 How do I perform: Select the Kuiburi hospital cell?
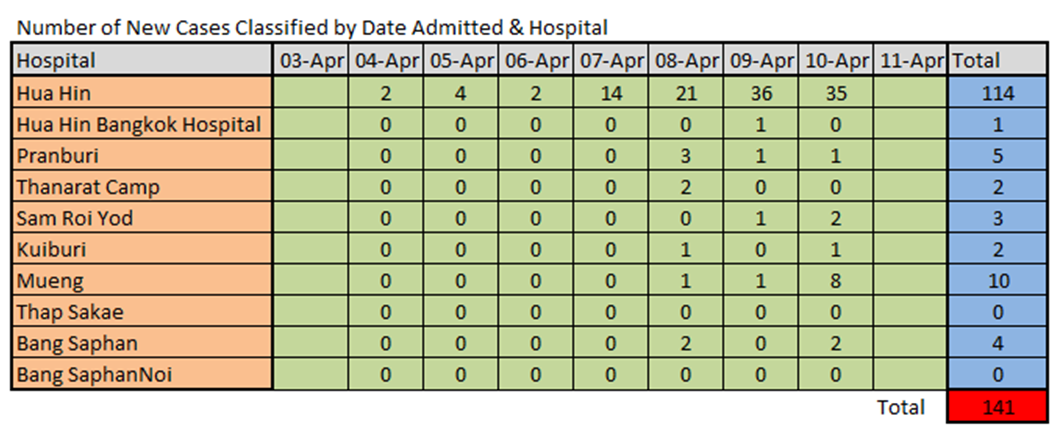tap(141, 250)
